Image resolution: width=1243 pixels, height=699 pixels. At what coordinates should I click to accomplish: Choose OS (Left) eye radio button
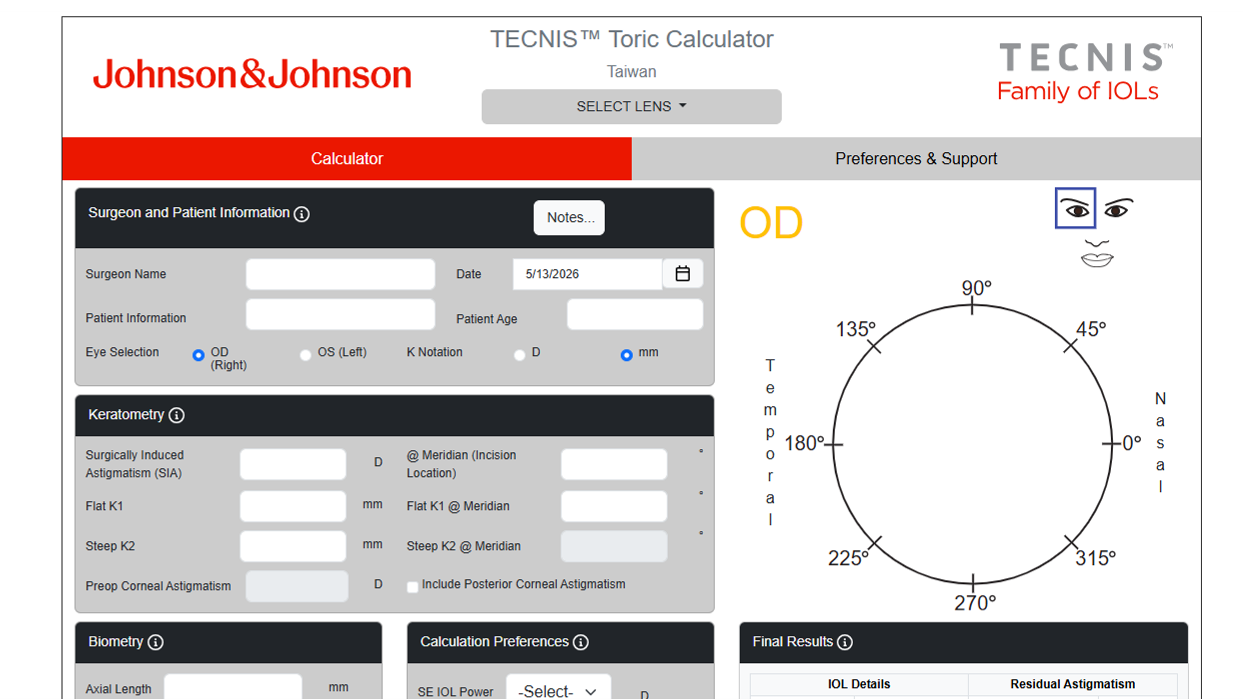(306, 355)
